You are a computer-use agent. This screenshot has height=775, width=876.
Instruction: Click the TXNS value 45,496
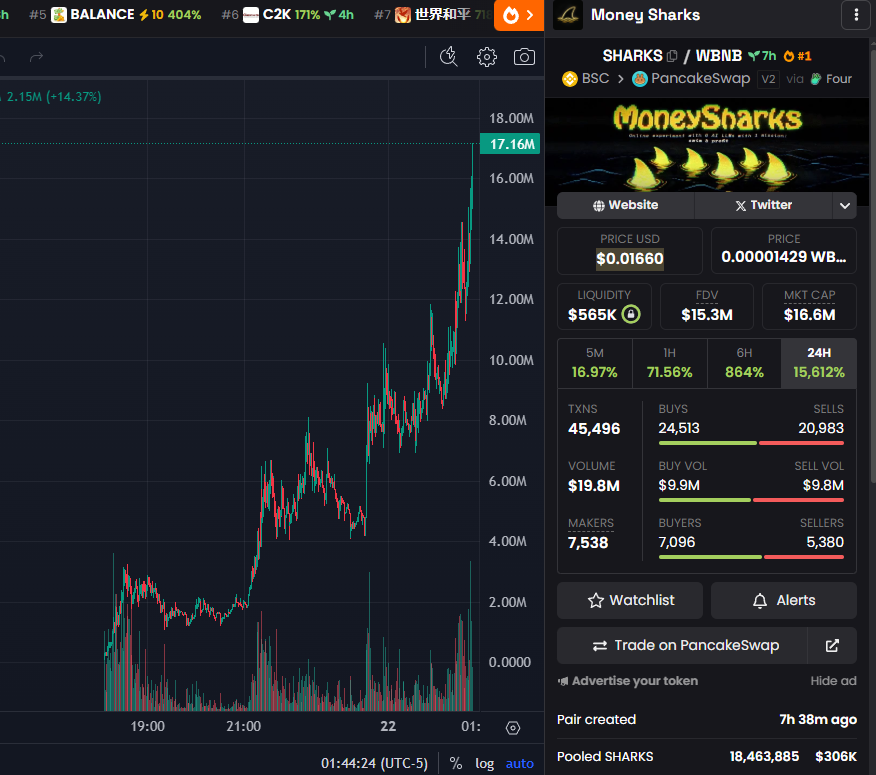click(x=594, y=429)
